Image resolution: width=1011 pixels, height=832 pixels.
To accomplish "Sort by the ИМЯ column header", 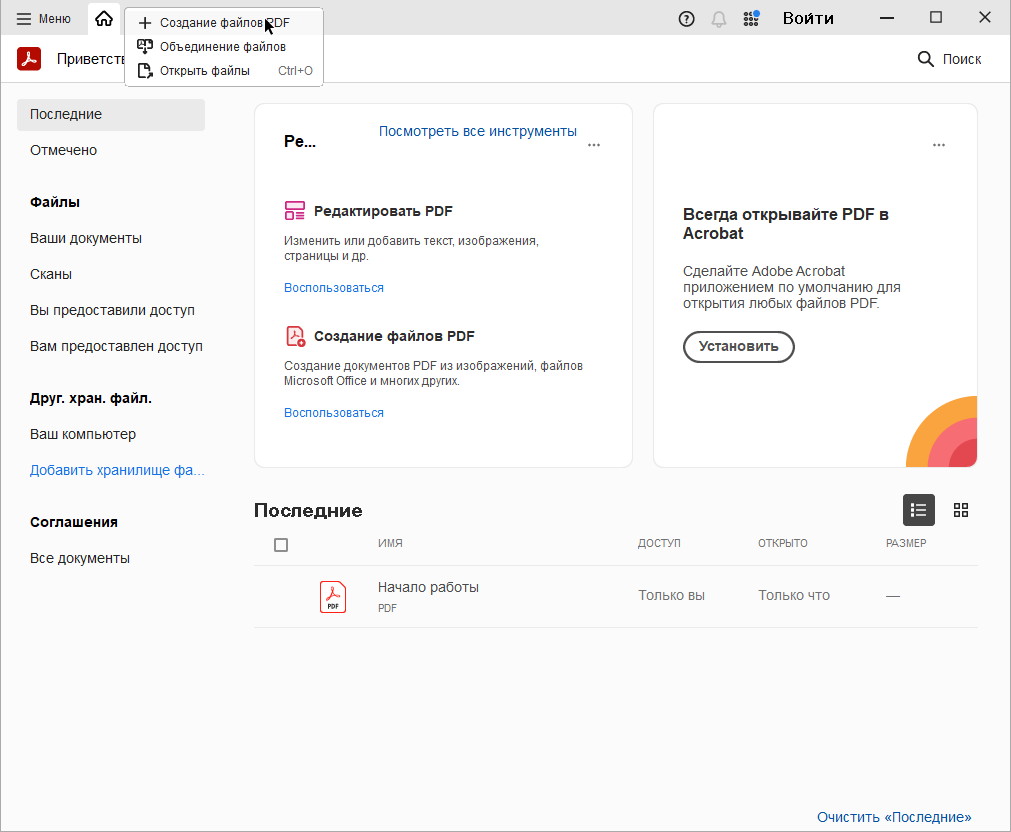I will point(390,544).
